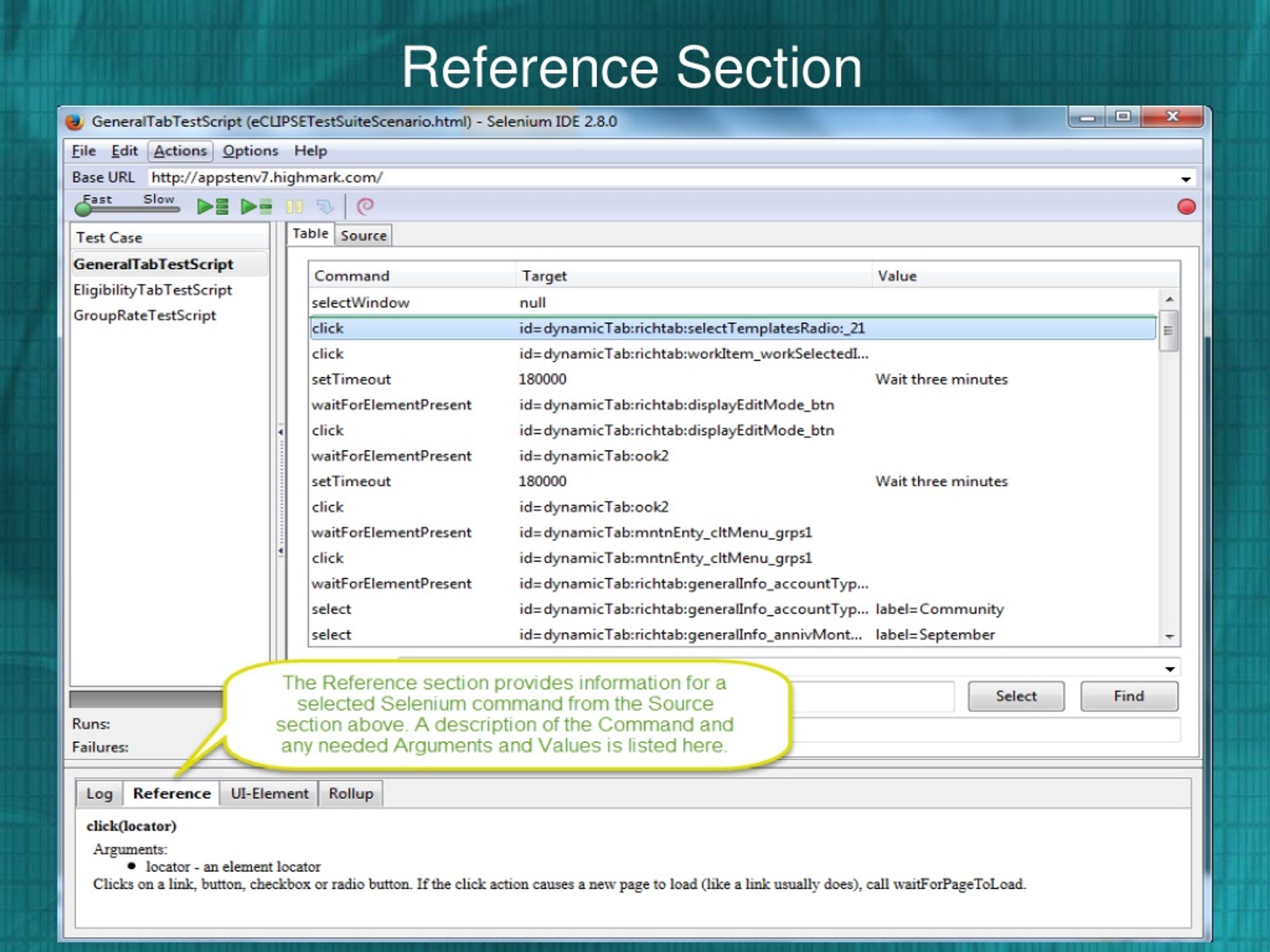The image size is (1270, 952).
Task: Select the label=Community value cell
Action: point(940,609)
